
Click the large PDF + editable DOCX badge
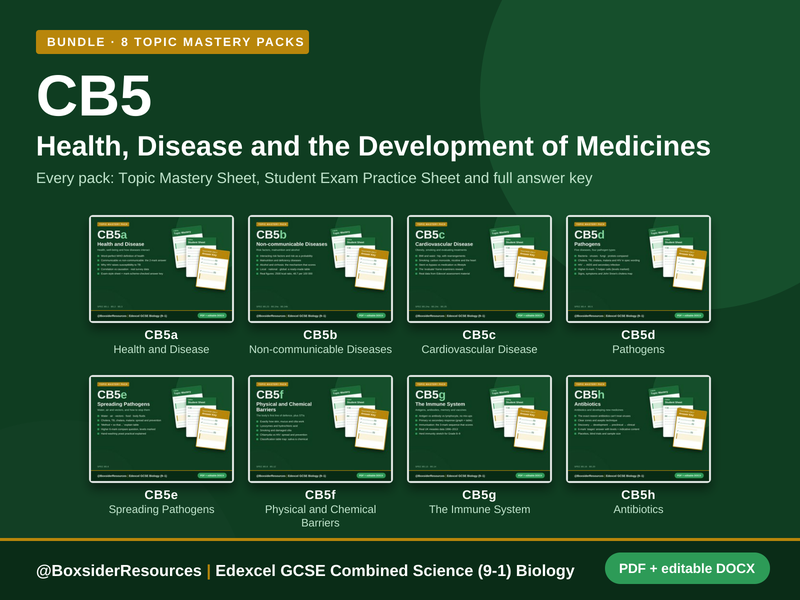(x=687, y=568)
